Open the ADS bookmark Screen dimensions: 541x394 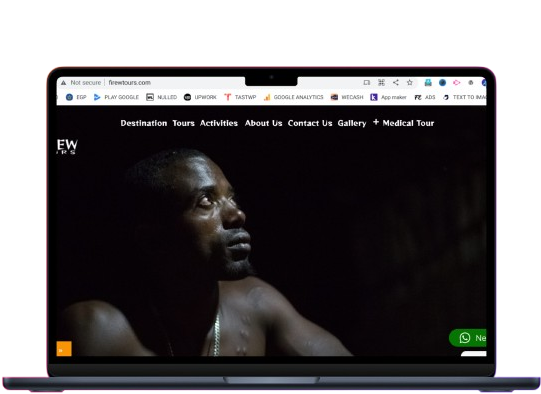[x=425, y=97]
